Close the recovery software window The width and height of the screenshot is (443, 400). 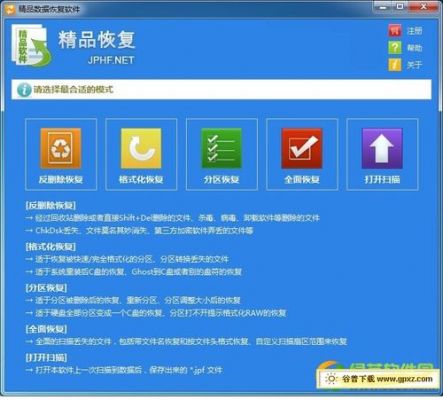point(424,6)
